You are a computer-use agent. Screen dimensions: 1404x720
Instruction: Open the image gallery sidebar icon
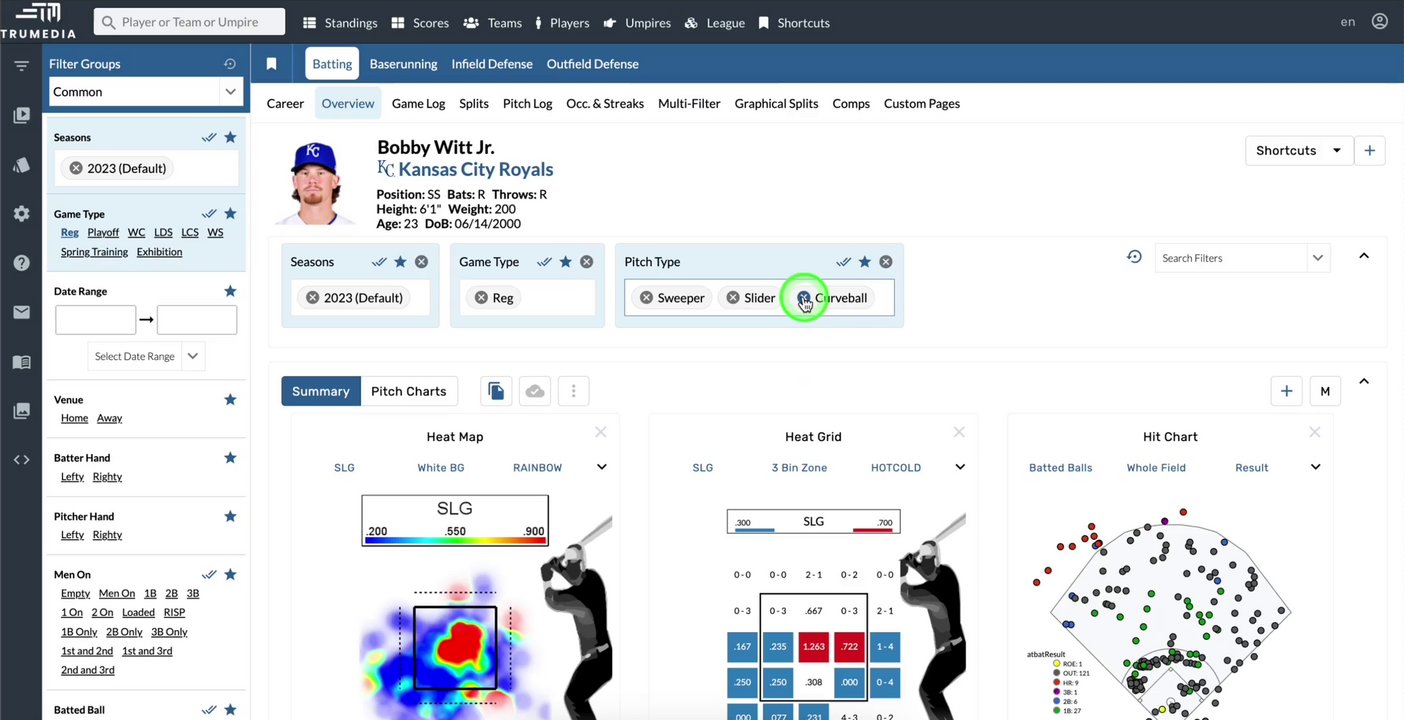[21, 411]
